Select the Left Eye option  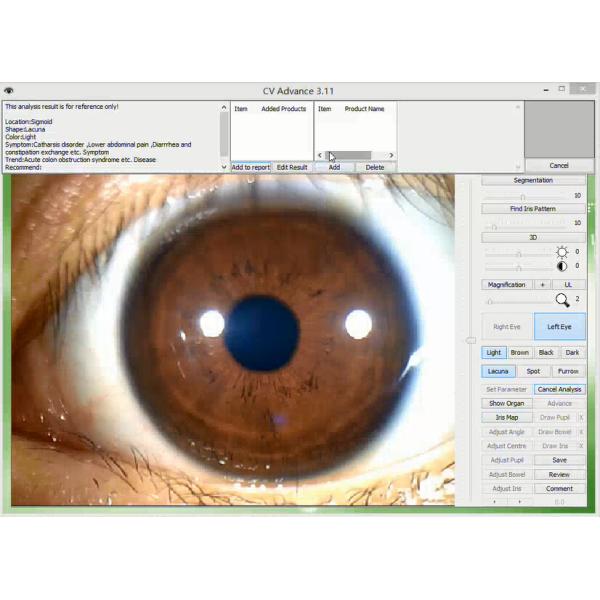[x=559, y=327]
